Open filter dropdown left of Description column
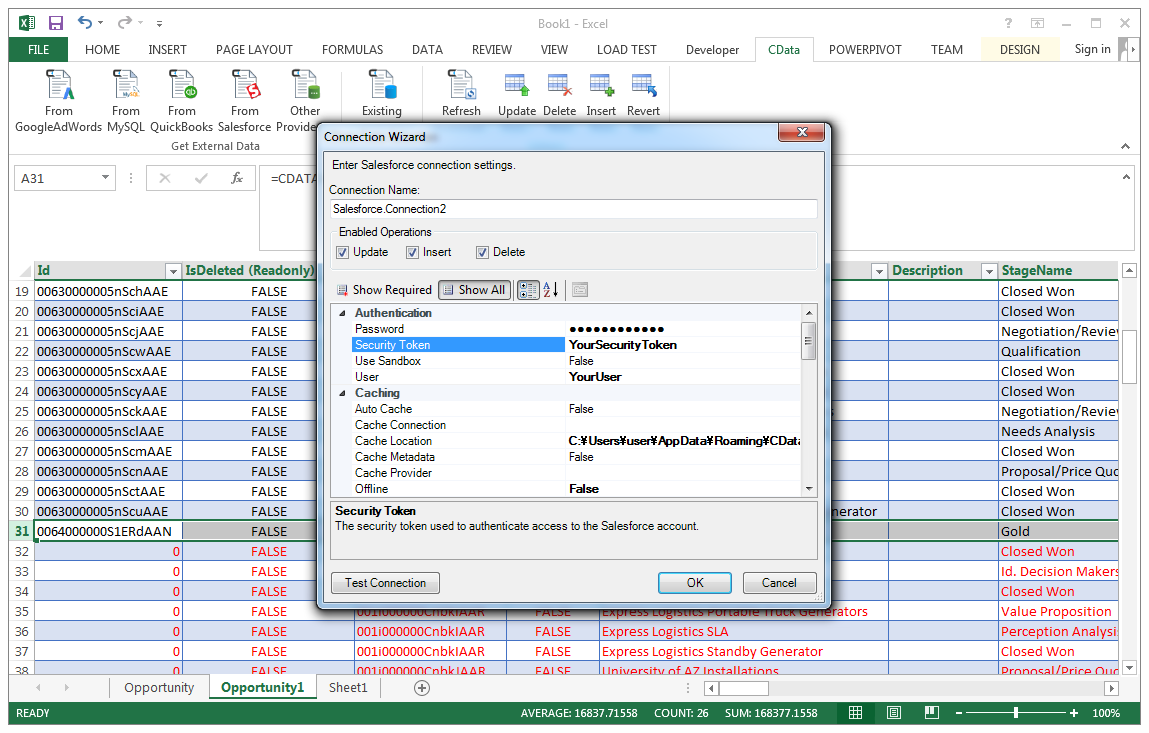The height and width of the screenshot is (733, 1149). (x=879, y=272)
